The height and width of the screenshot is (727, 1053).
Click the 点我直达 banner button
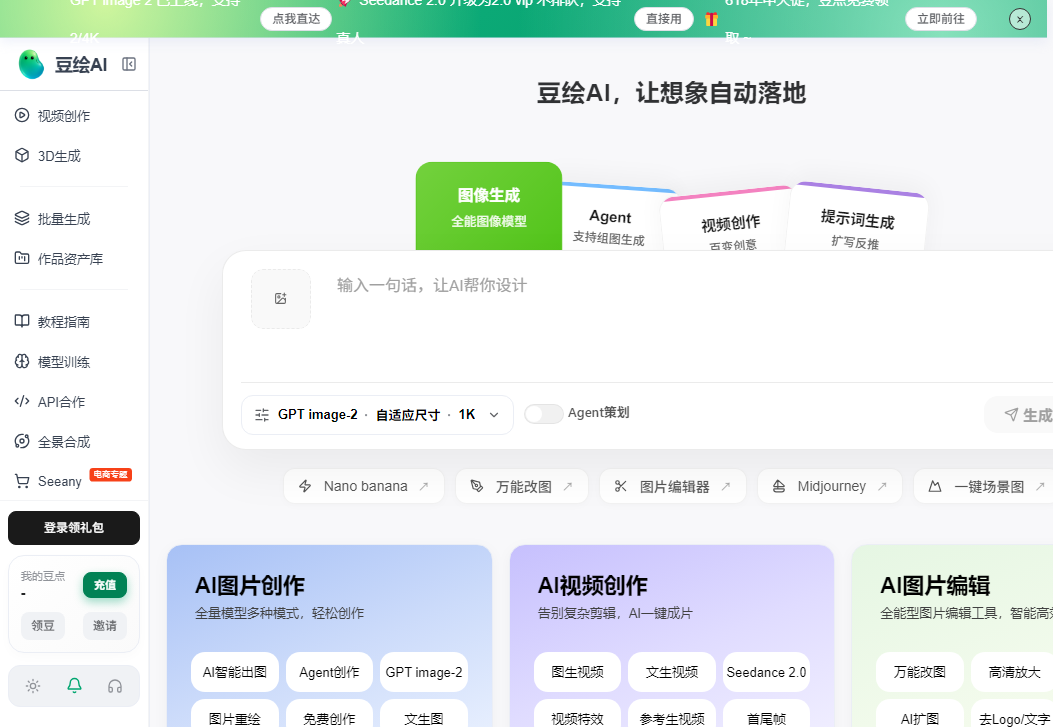point(296,19)
